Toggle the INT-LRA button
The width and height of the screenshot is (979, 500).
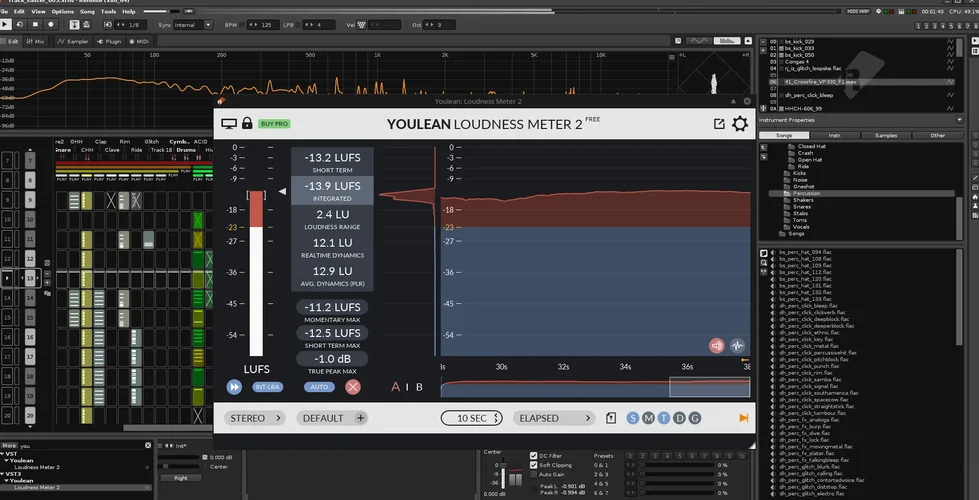click(267, 387)
